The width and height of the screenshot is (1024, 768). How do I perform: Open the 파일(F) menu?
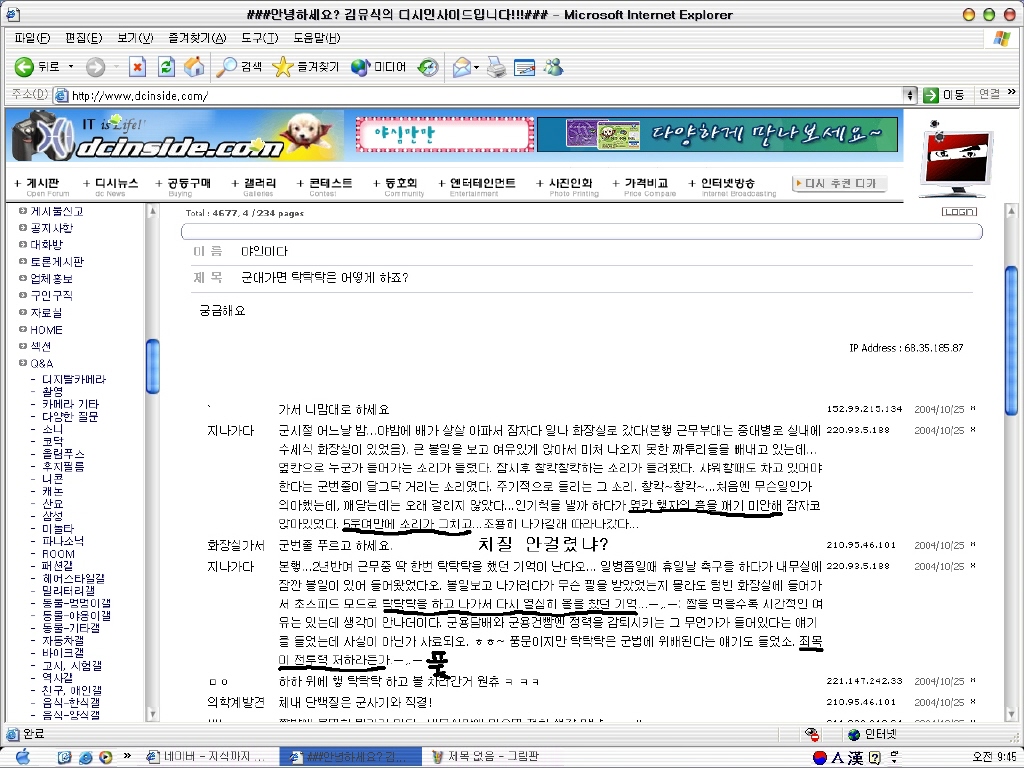pos(33,39)
